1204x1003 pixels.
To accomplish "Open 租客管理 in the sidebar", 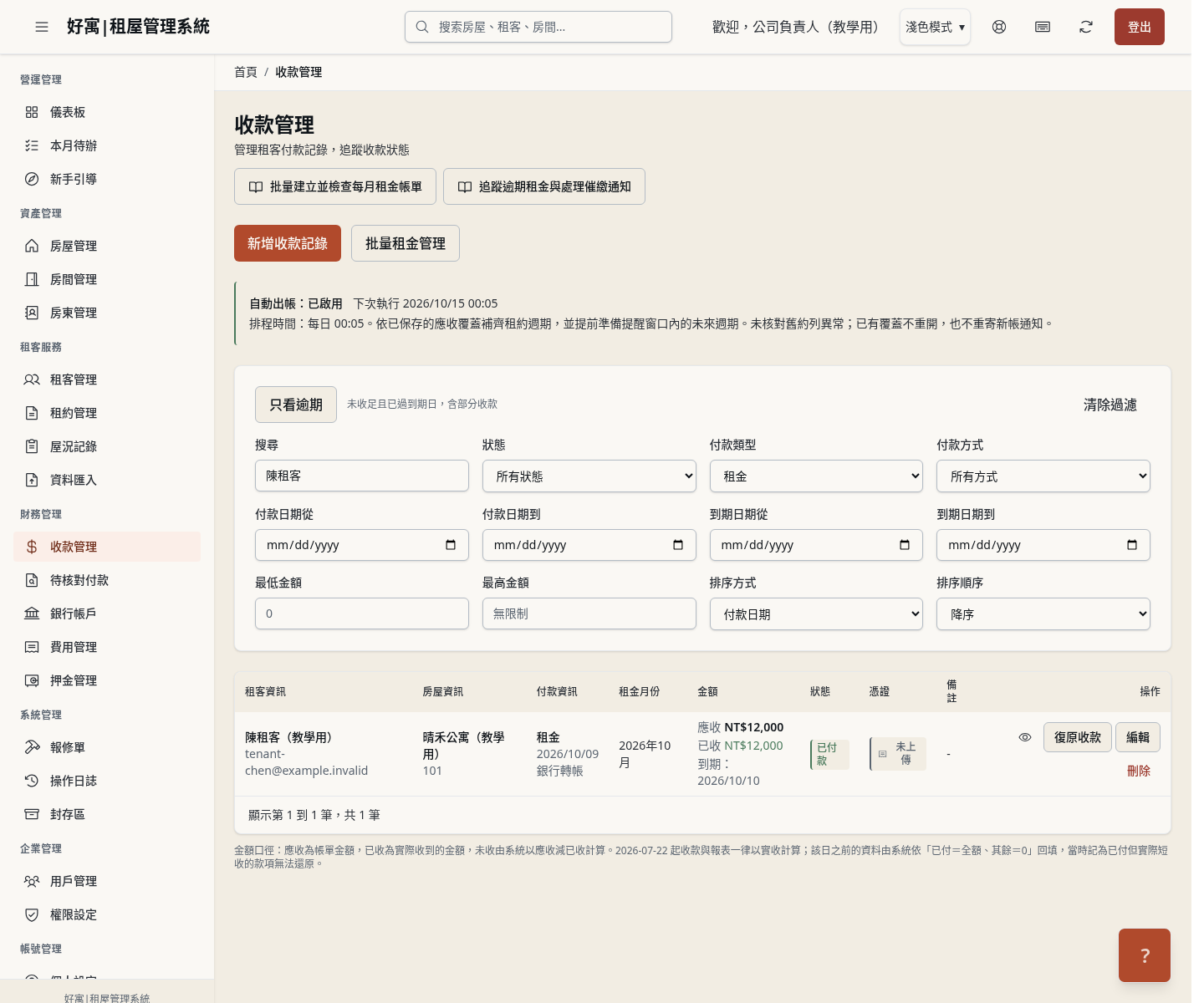I will 107,379.
